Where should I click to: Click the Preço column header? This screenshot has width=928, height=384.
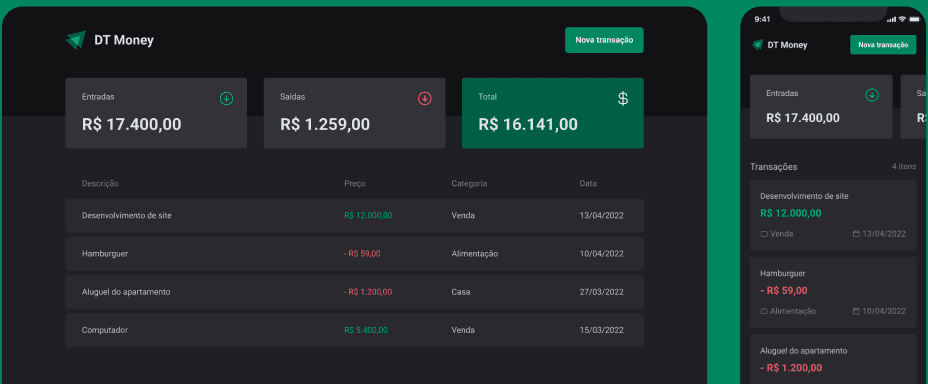click(x=355, y=184)
